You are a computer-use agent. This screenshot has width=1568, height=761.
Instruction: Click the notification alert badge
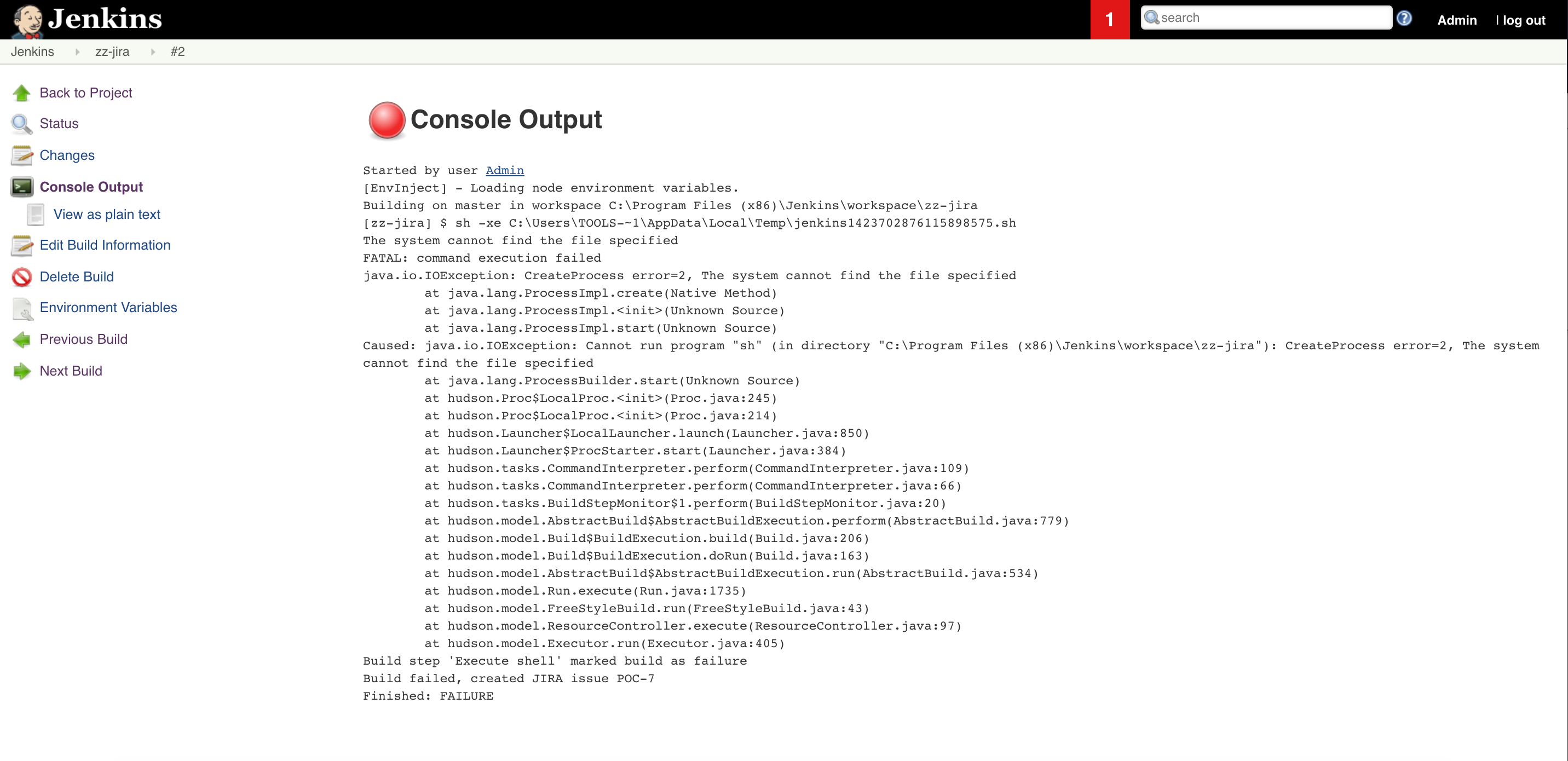(x=1109, y=19)
